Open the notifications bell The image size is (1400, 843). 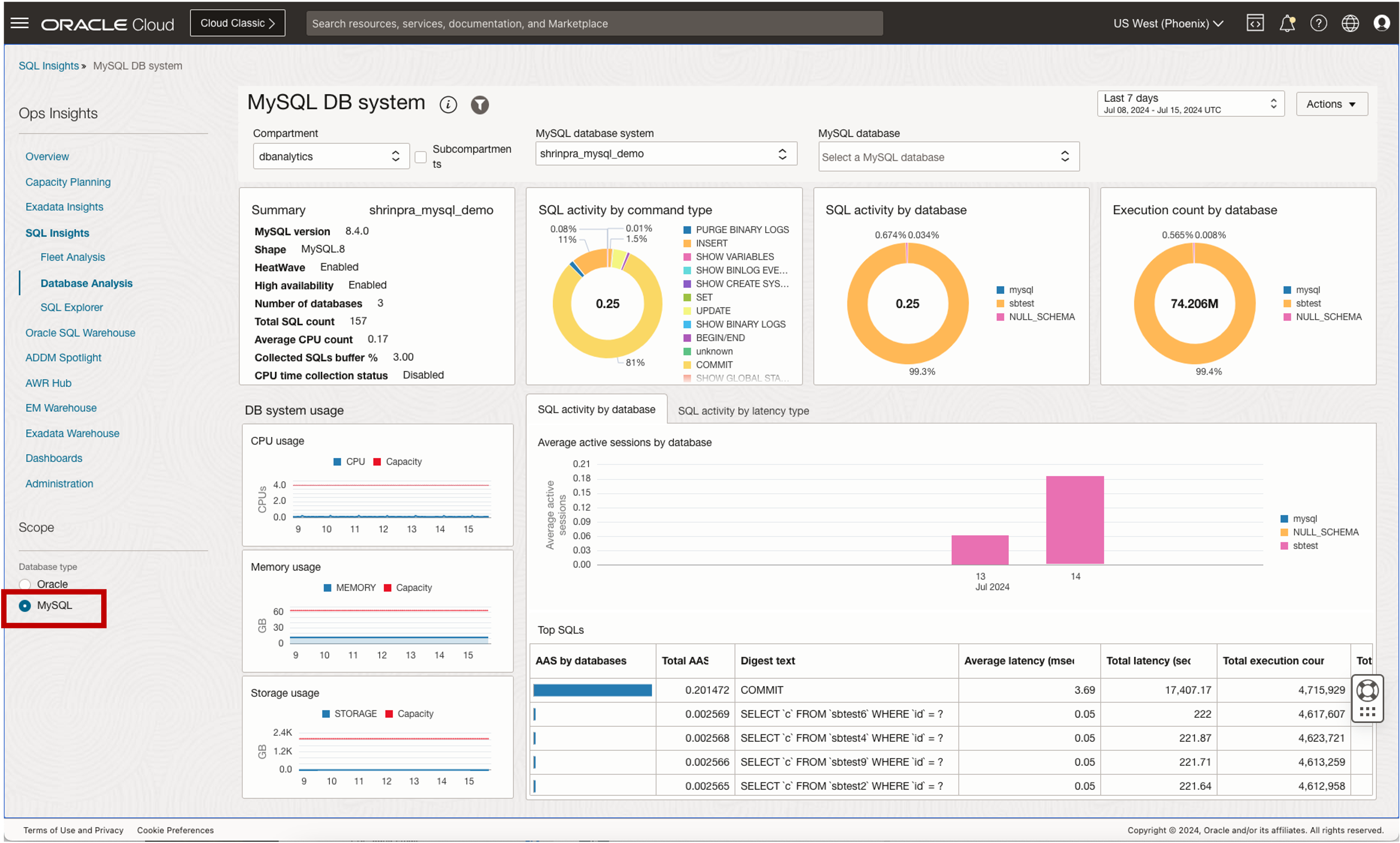tap(1287, 23)
